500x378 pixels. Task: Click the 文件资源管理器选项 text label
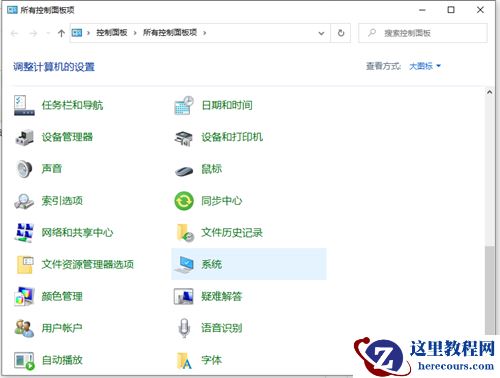pyautogui.click(x=88, y=264)
